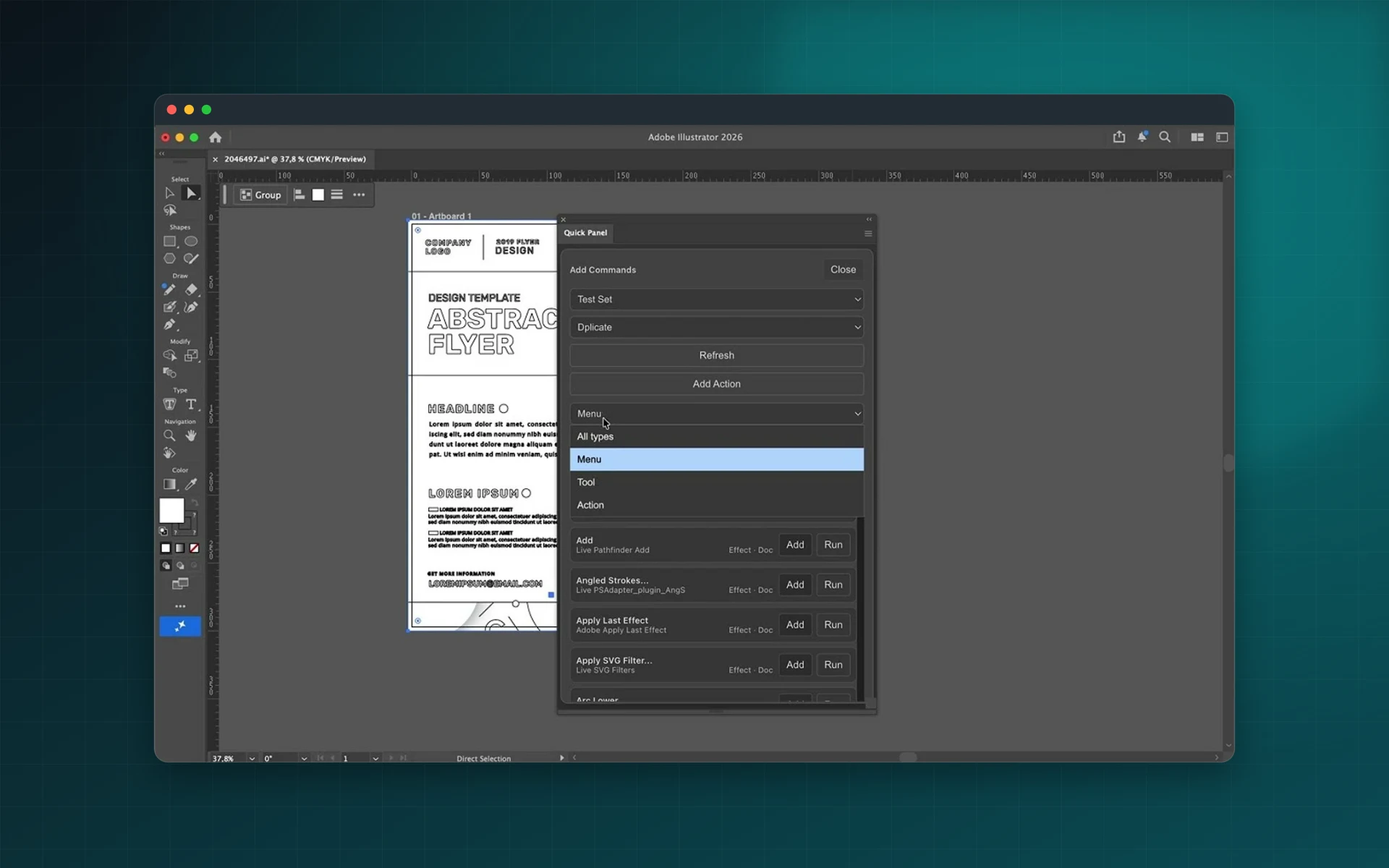
Task: Choose All types from the dropdown list
Action: [716, 436]
